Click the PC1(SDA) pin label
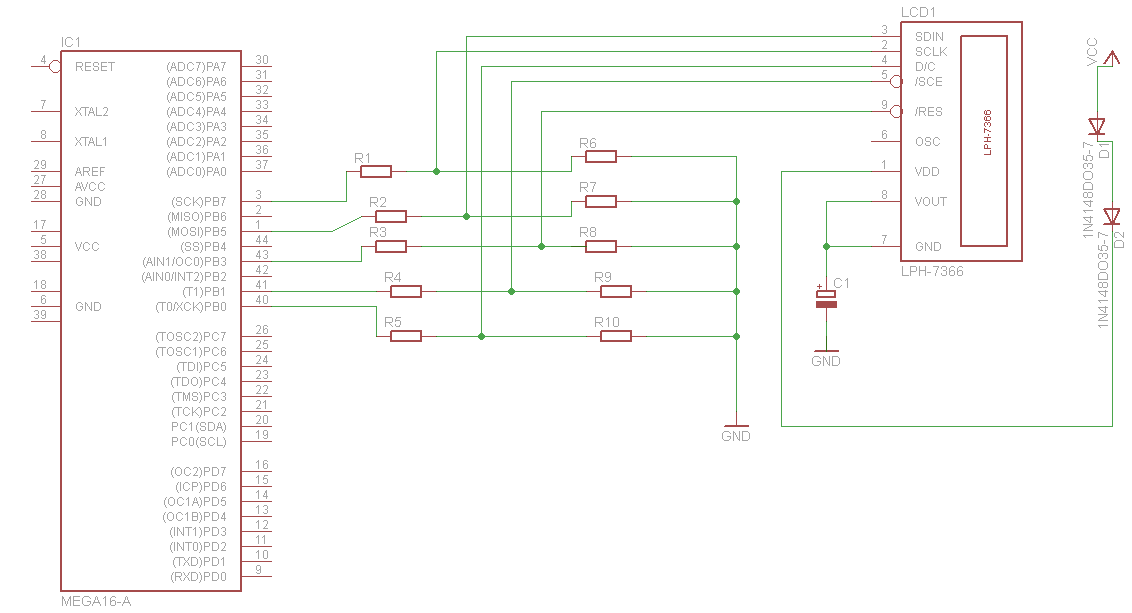Viewport: 1132px width, 613px height. point(199,427)
